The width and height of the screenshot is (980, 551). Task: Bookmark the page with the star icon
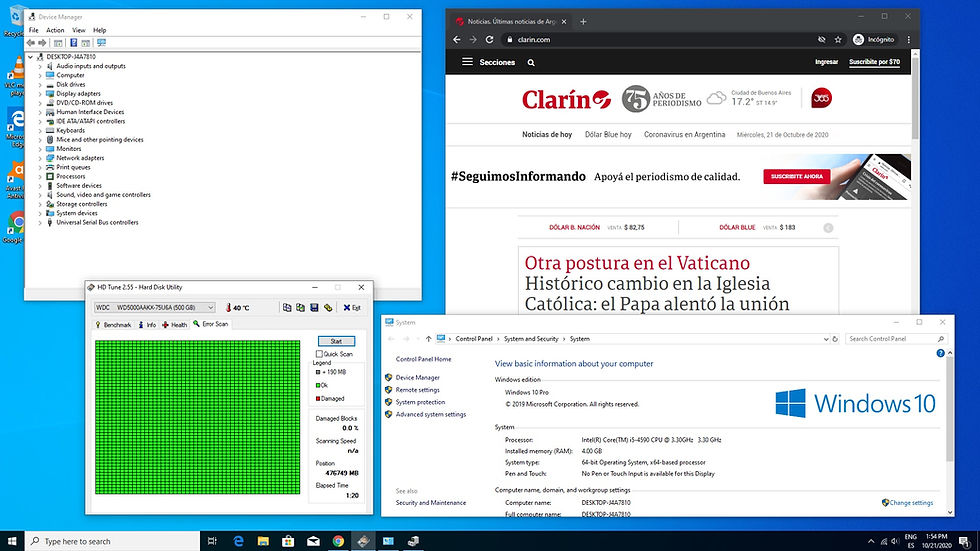click(x=838, y=39)
